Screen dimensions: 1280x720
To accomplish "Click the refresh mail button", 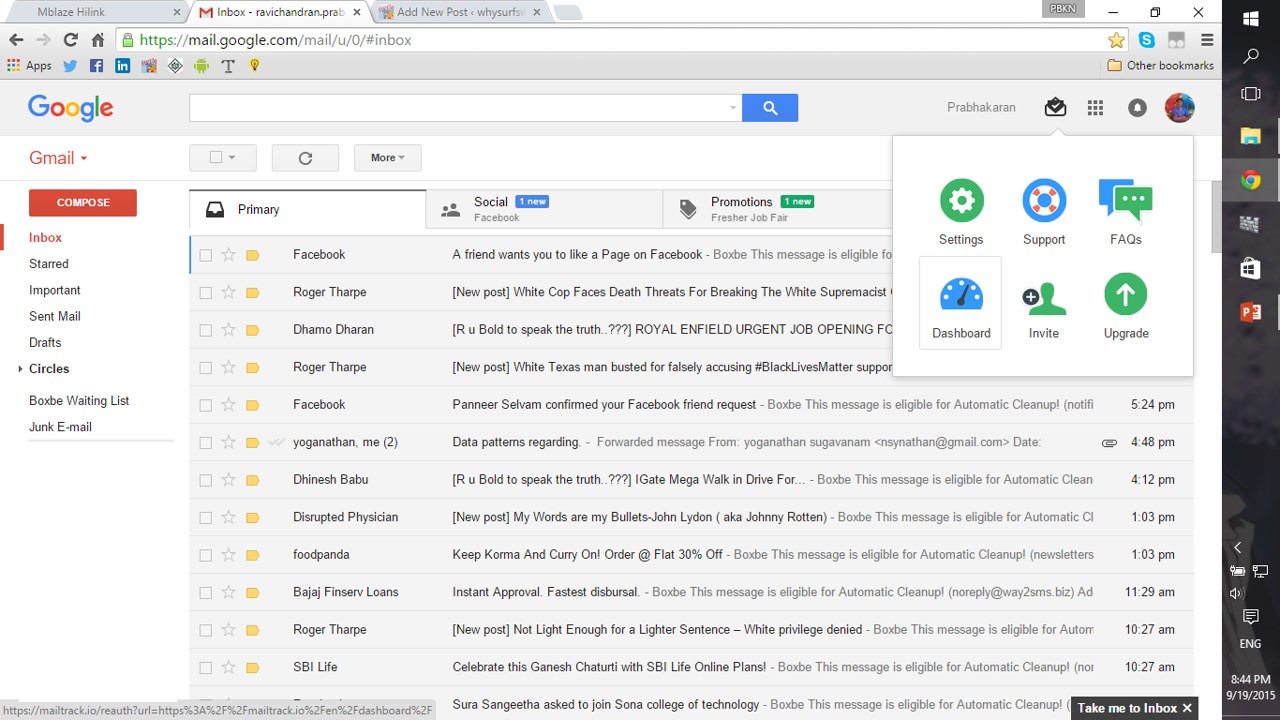I will point(305,158).
